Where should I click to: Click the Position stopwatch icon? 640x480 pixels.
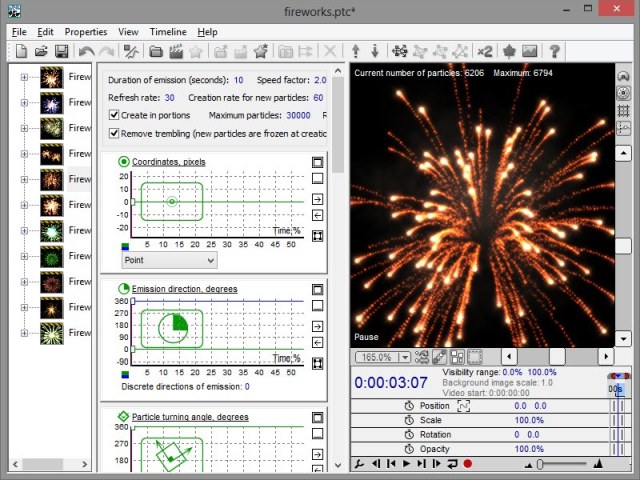408,406
